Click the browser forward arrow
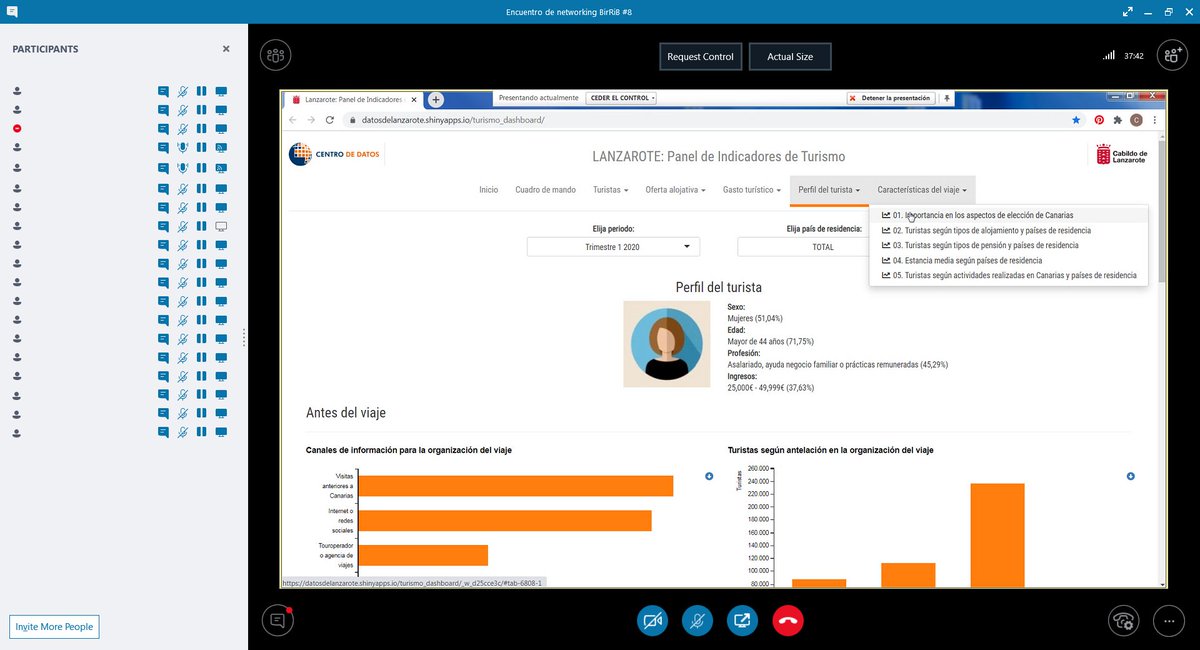Viewport: 1200px width, 650px height. click(311, 119)
